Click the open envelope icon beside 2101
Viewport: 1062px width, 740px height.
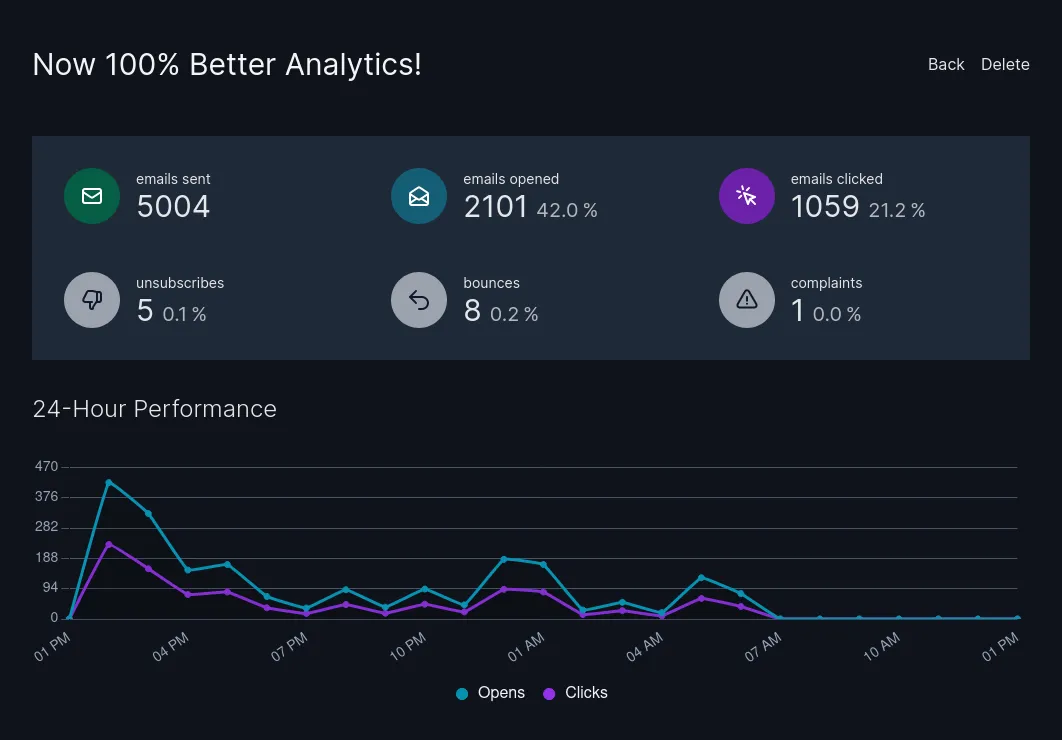(419, 196)
